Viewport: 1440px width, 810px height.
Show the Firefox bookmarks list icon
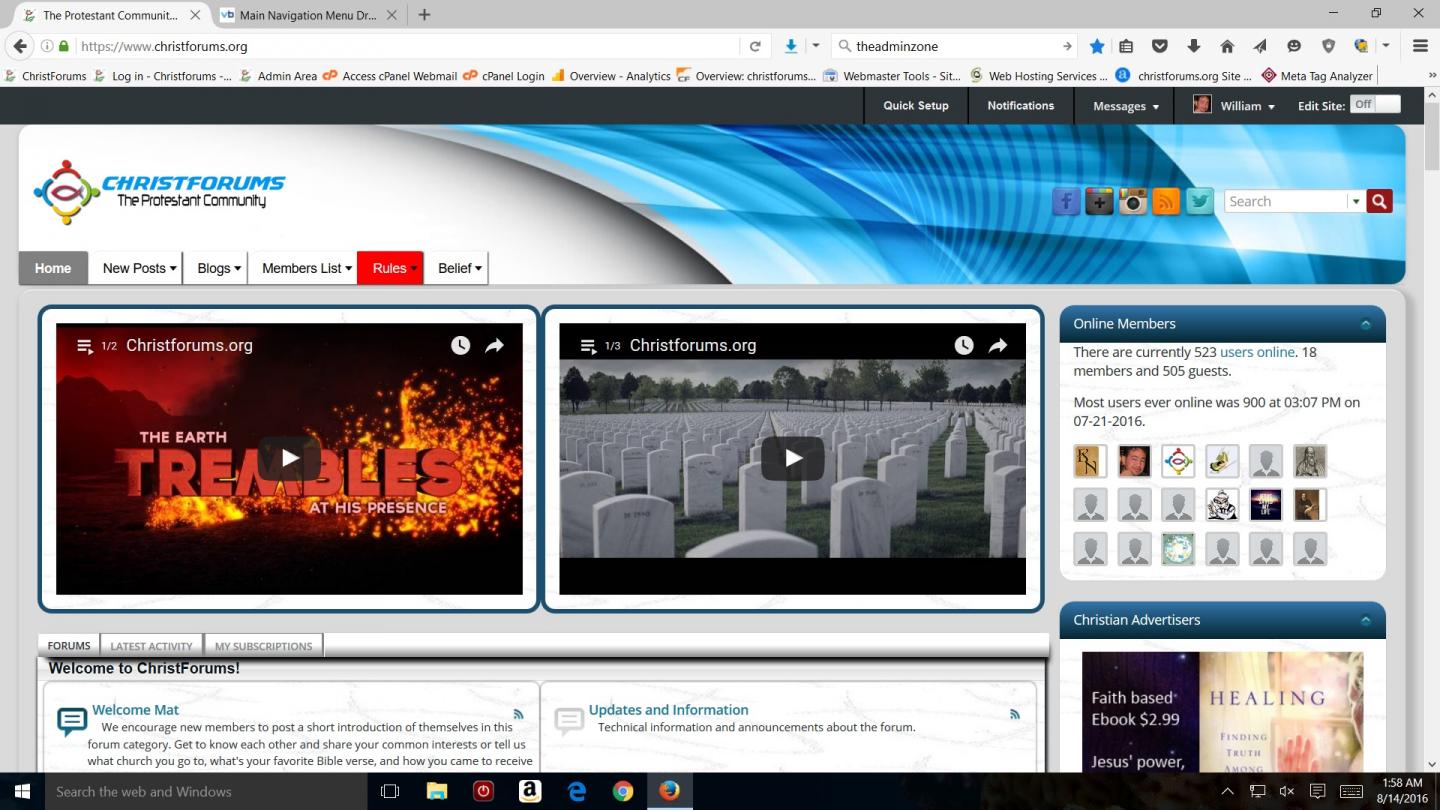click(1126, 46)
